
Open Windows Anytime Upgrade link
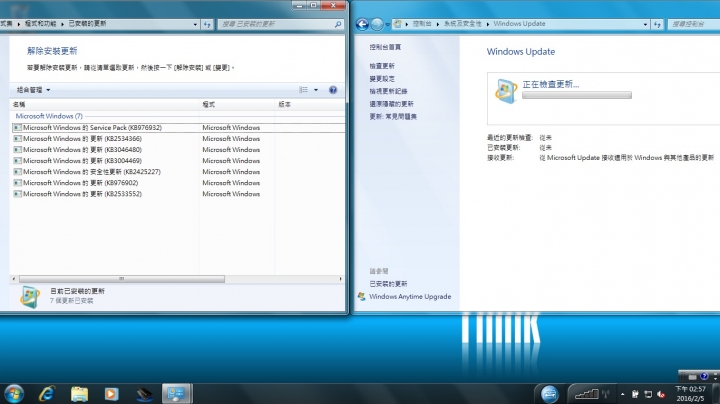point(410,297)
